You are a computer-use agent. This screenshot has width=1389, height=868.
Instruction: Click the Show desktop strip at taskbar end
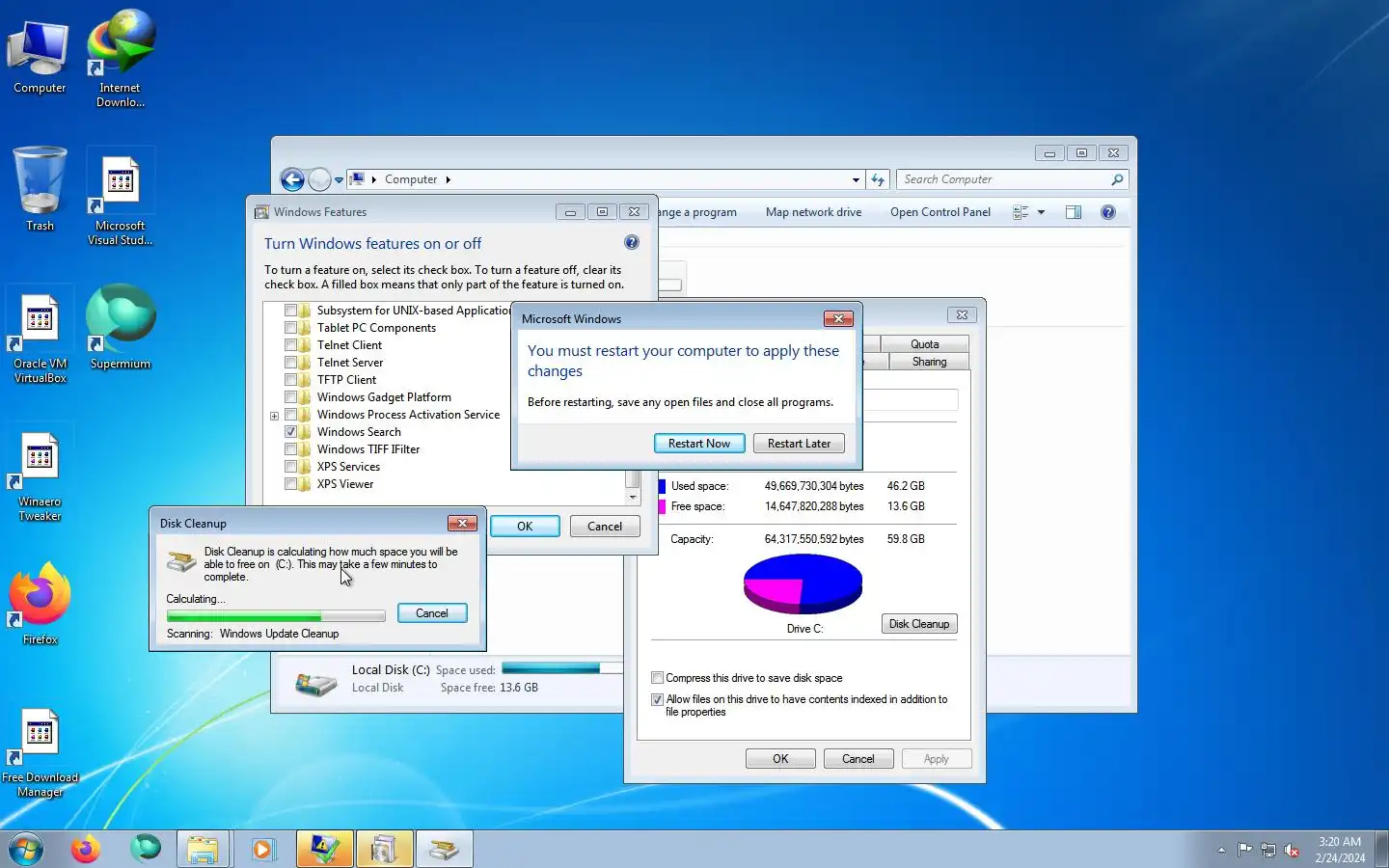(1381, 849)
